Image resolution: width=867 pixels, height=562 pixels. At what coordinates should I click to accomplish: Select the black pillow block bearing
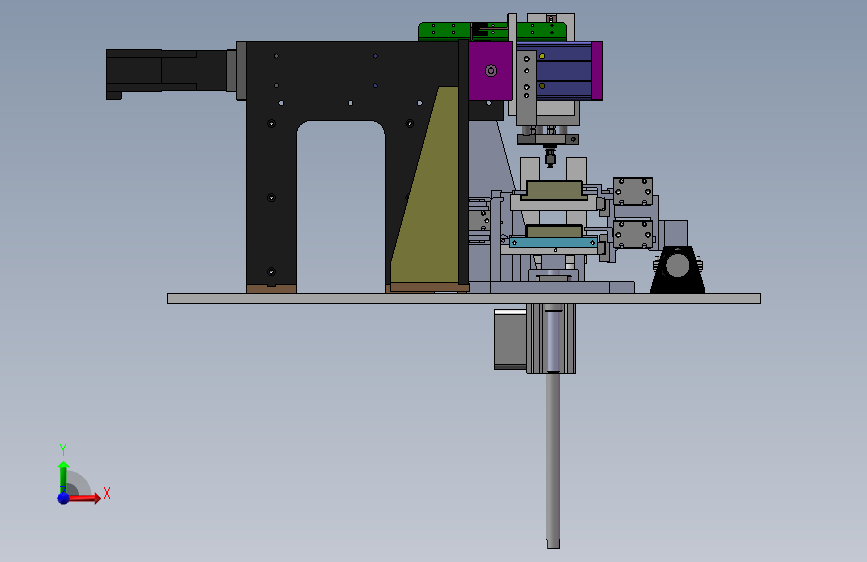[677, 270]
